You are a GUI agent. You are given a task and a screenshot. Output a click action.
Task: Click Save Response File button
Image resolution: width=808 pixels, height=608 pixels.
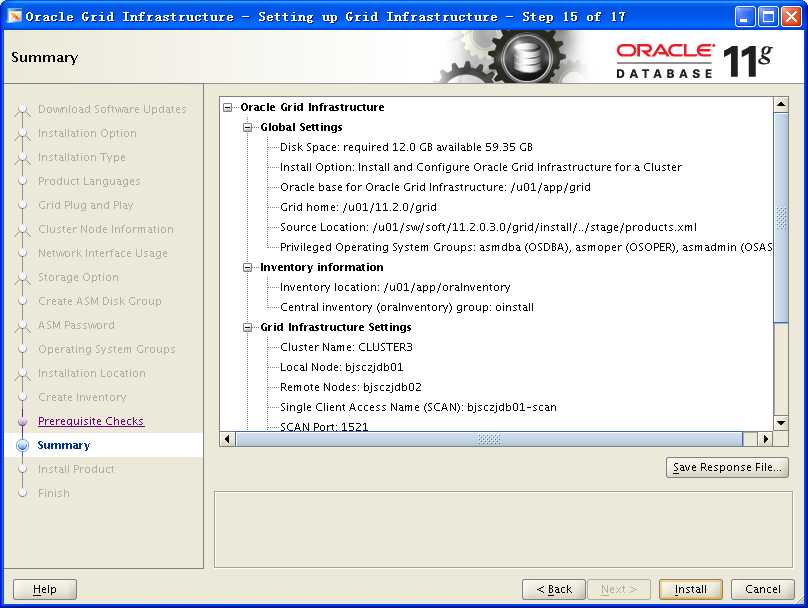tap(727, 467)
